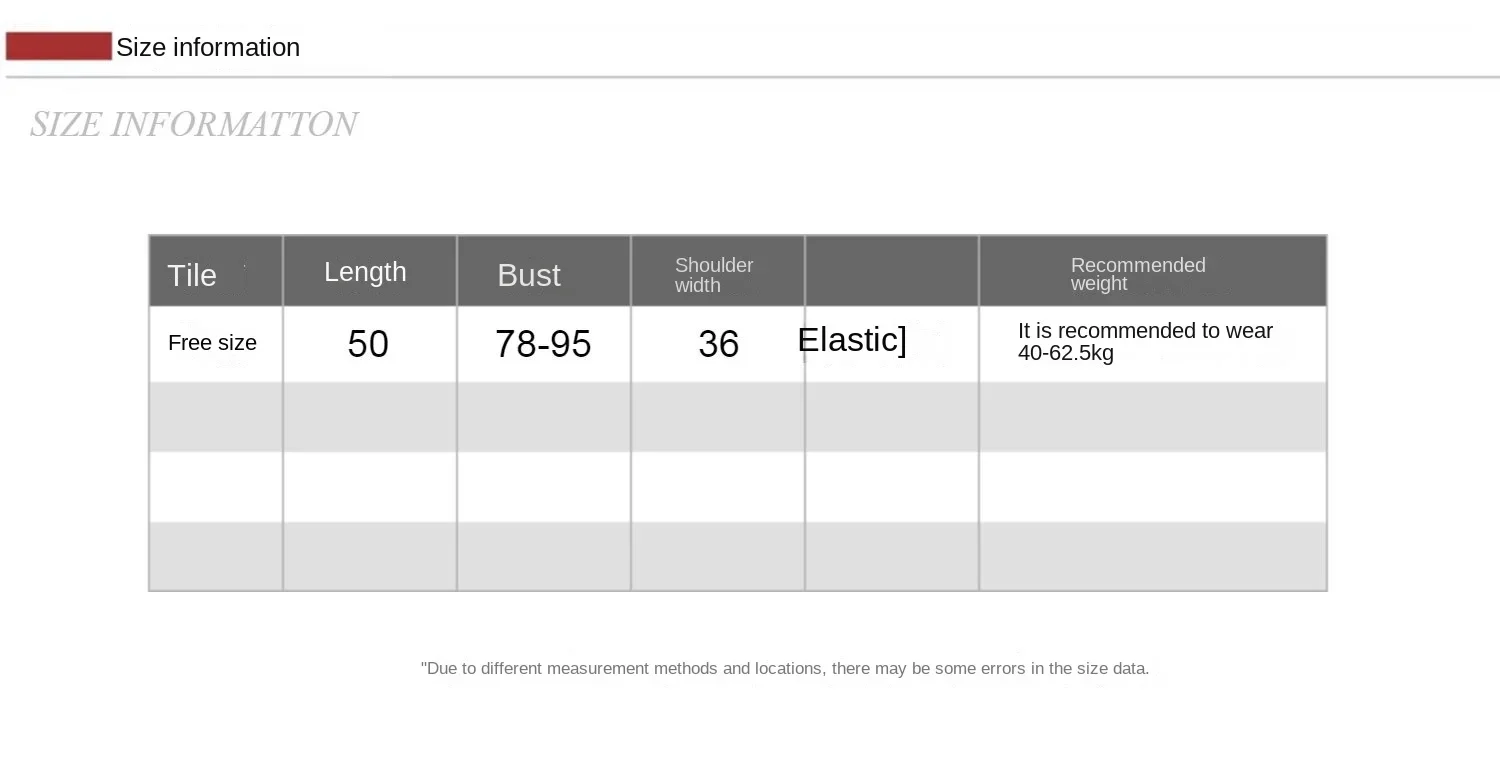Click the "Bust" column header
This screenshot has width=1500, height=758.
529,275
